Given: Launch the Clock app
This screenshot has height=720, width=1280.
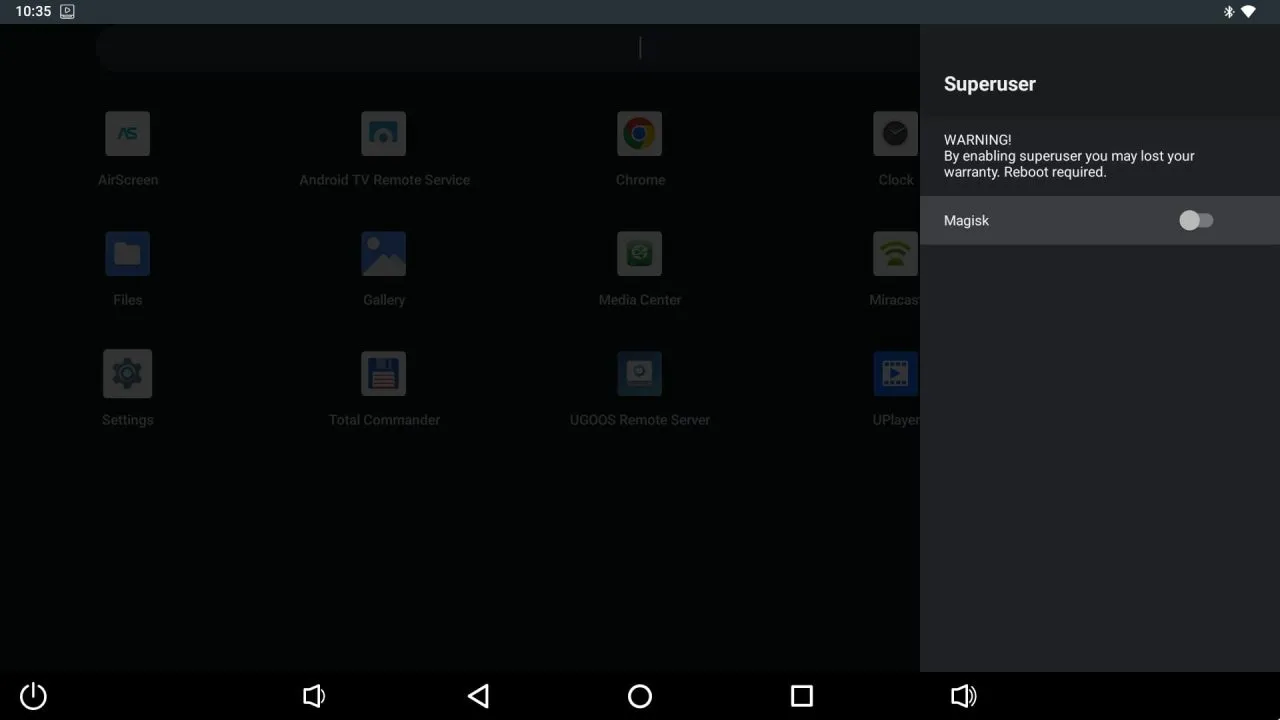Looking at the screenshot, I should click(895, 133).
